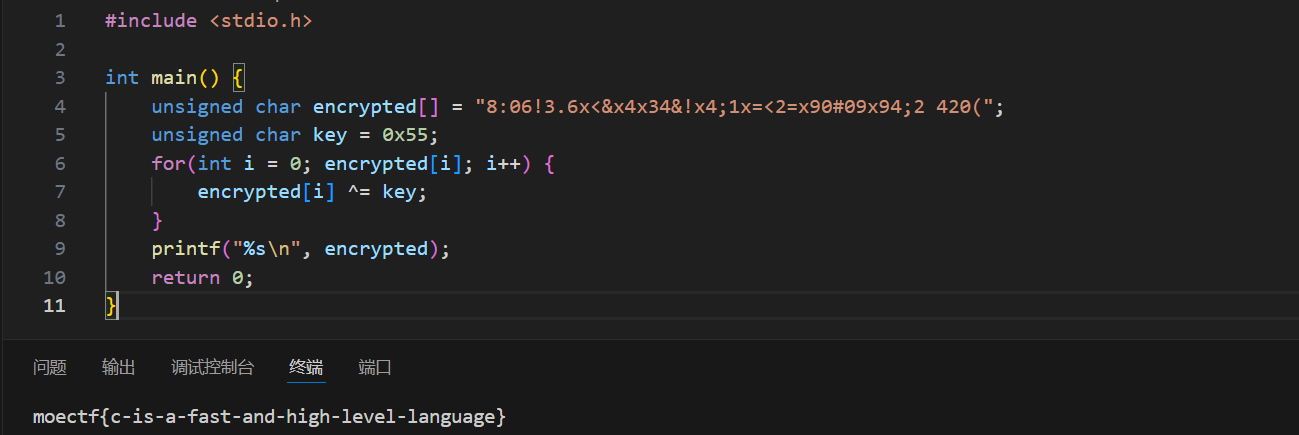
Task: Click the #include directive text
Action: point(151,20)
